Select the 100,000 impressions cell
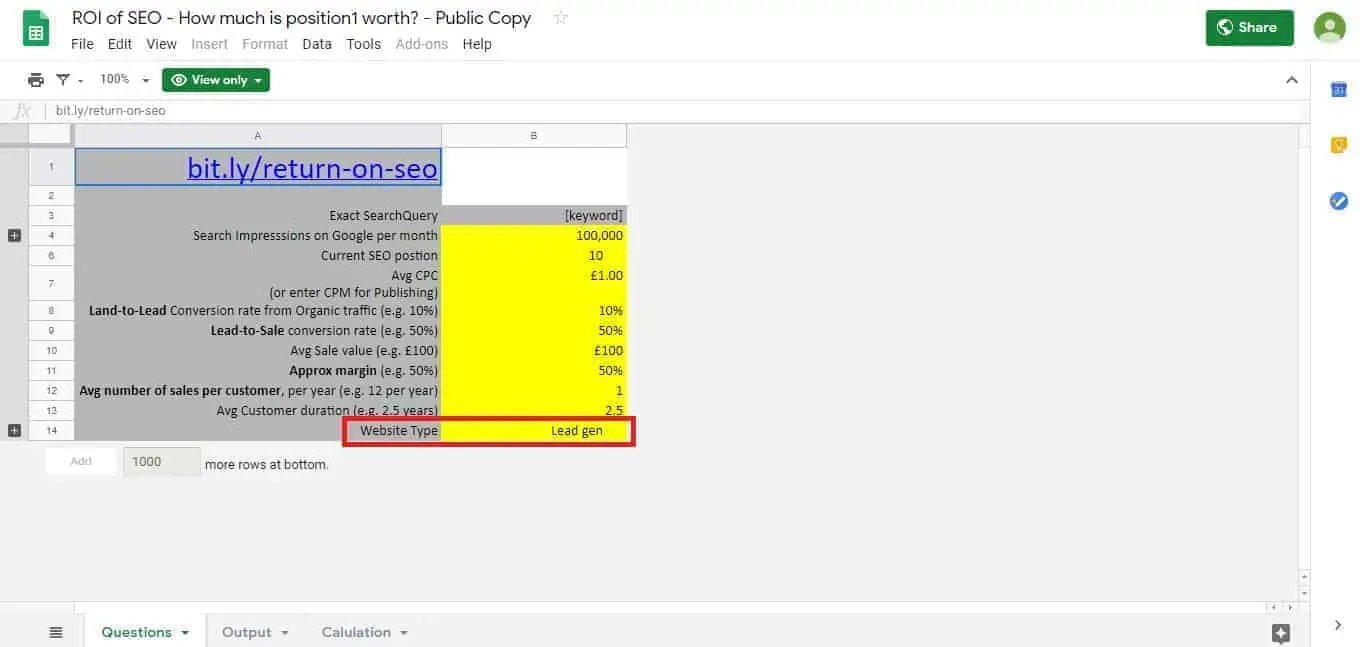 click(x=534, y=235)
